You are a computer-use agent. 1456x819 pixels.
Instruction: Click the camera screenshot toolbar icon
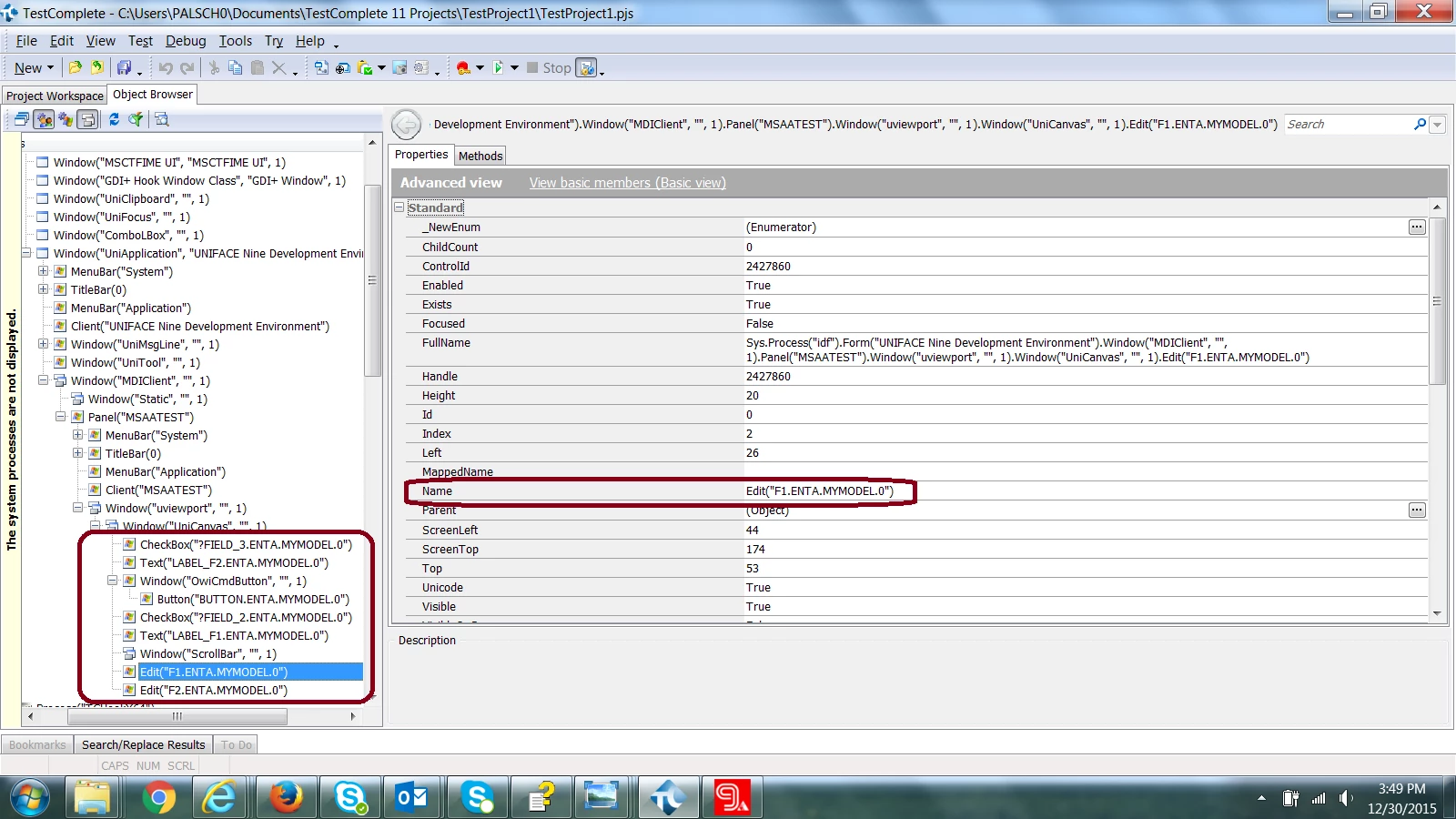(399, 67)
